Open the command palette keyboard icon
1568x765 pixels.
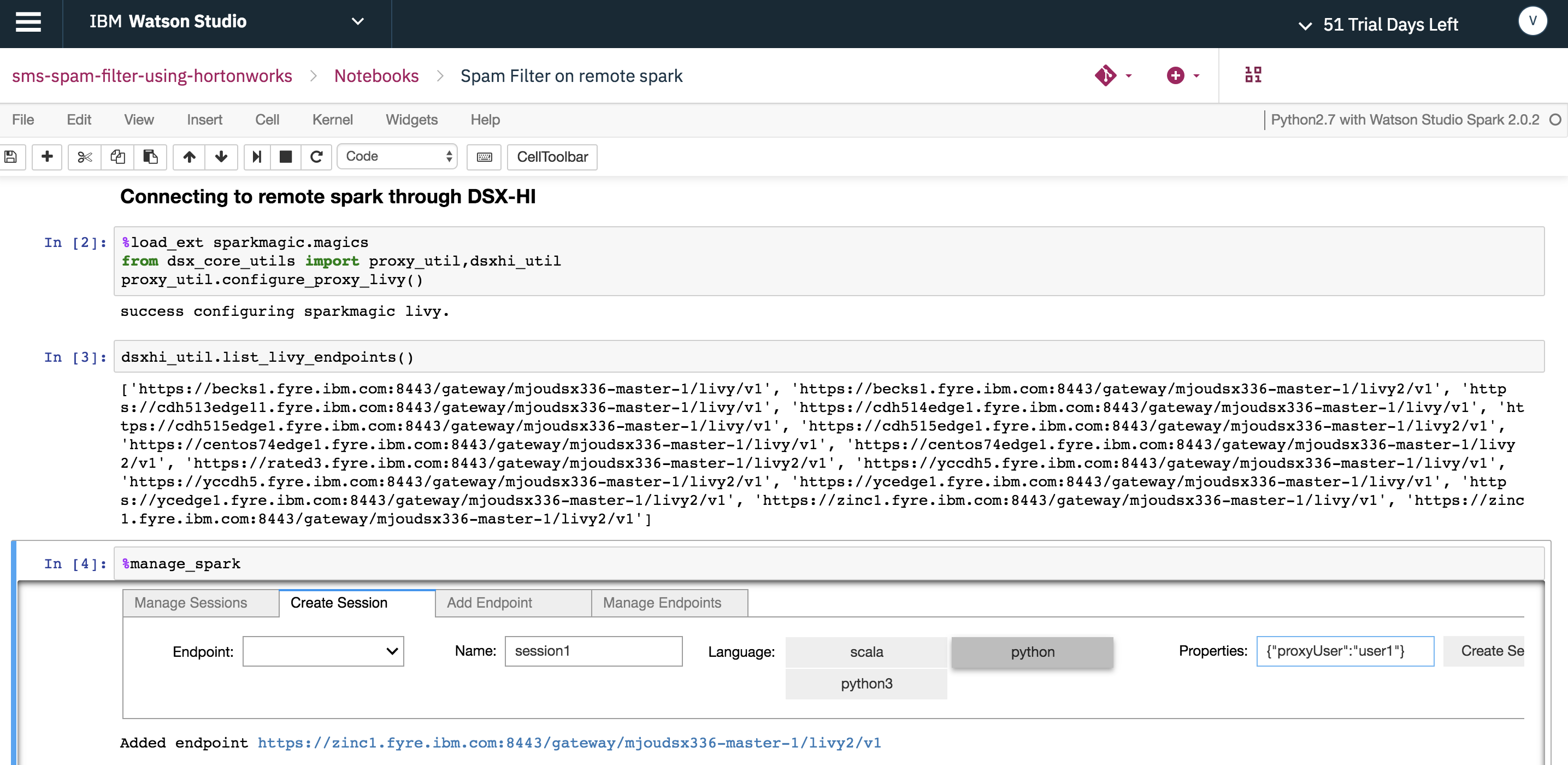tap(484, 157)
